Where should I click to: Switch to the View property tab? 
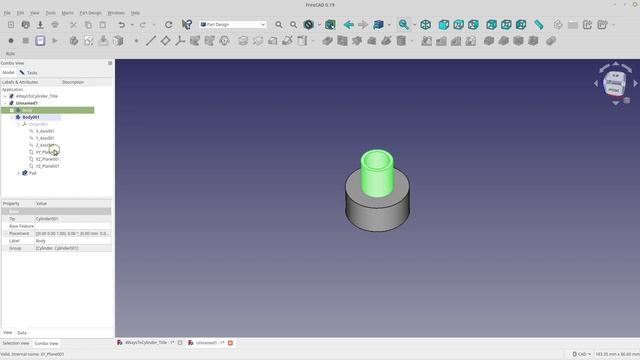tap(8, 333)
